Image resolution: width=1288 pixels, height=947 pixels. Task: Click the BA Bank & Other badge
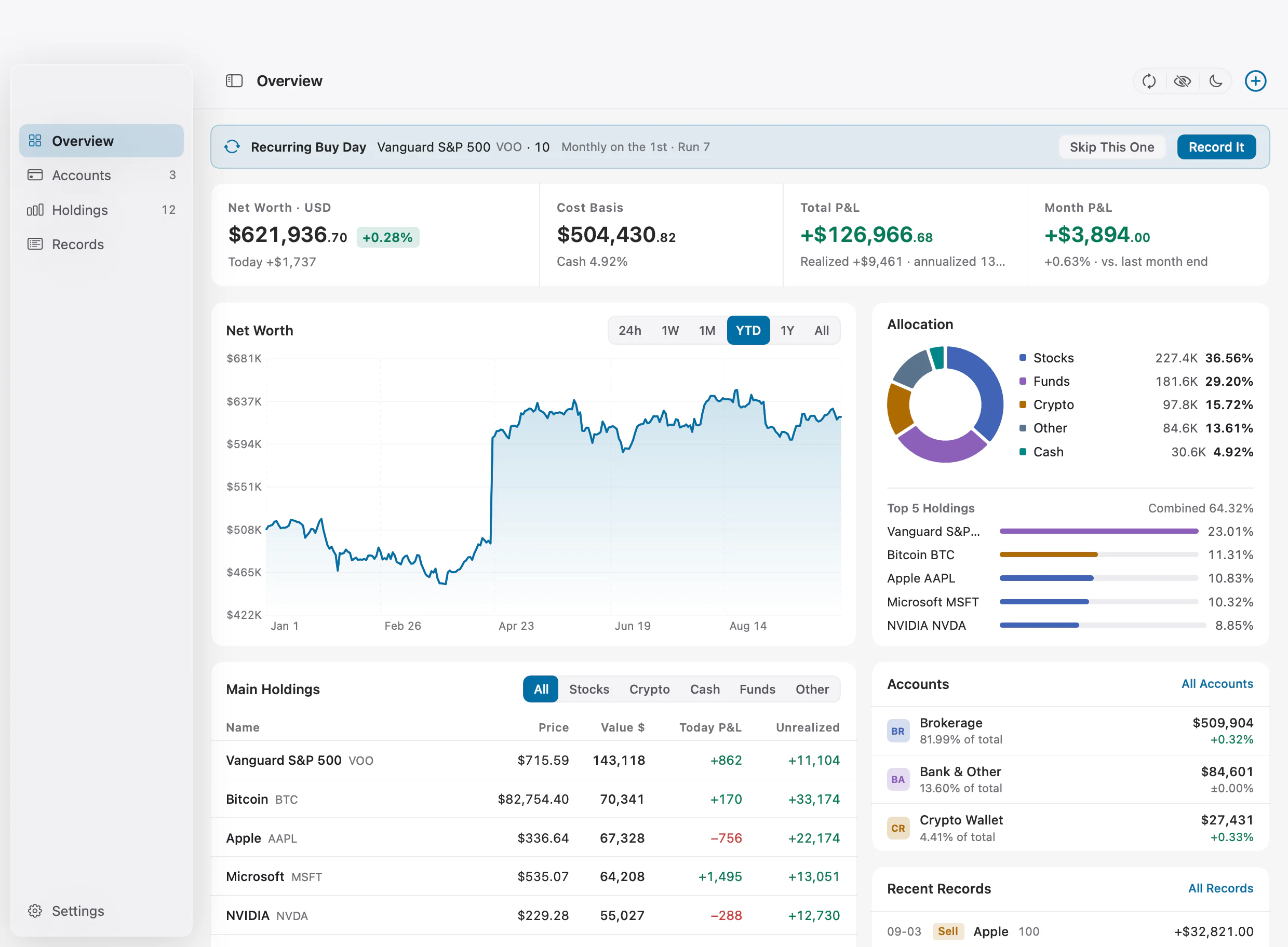coord(898,780)
